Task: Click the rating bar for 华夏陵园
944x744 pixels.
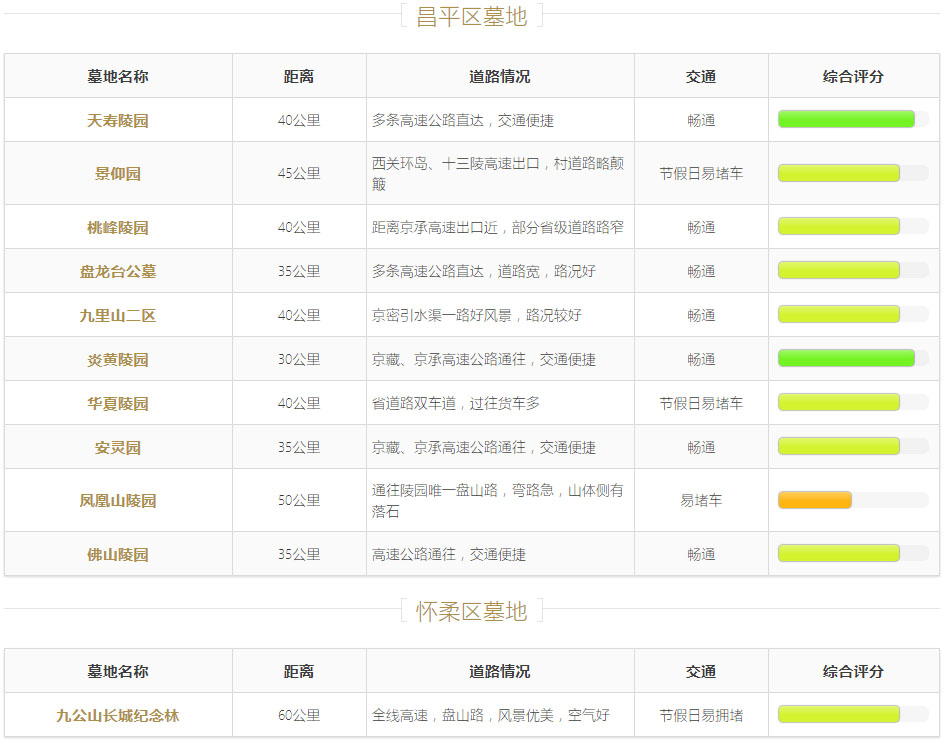Action: (x=839, y=402)
